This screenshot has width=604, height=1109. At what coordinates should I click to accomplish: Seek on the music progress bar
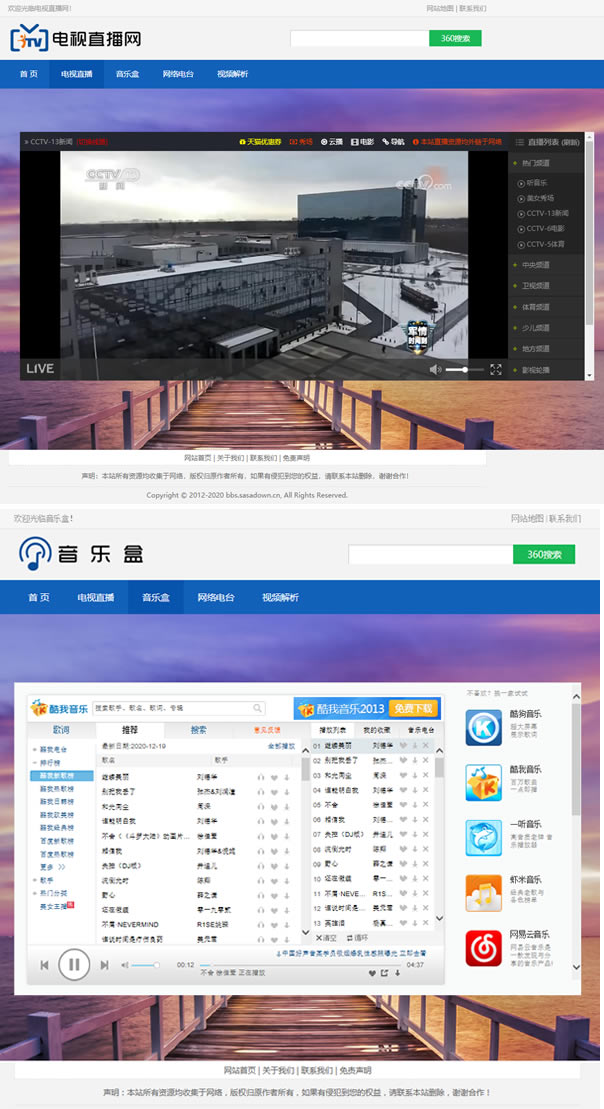pos(301,965)
